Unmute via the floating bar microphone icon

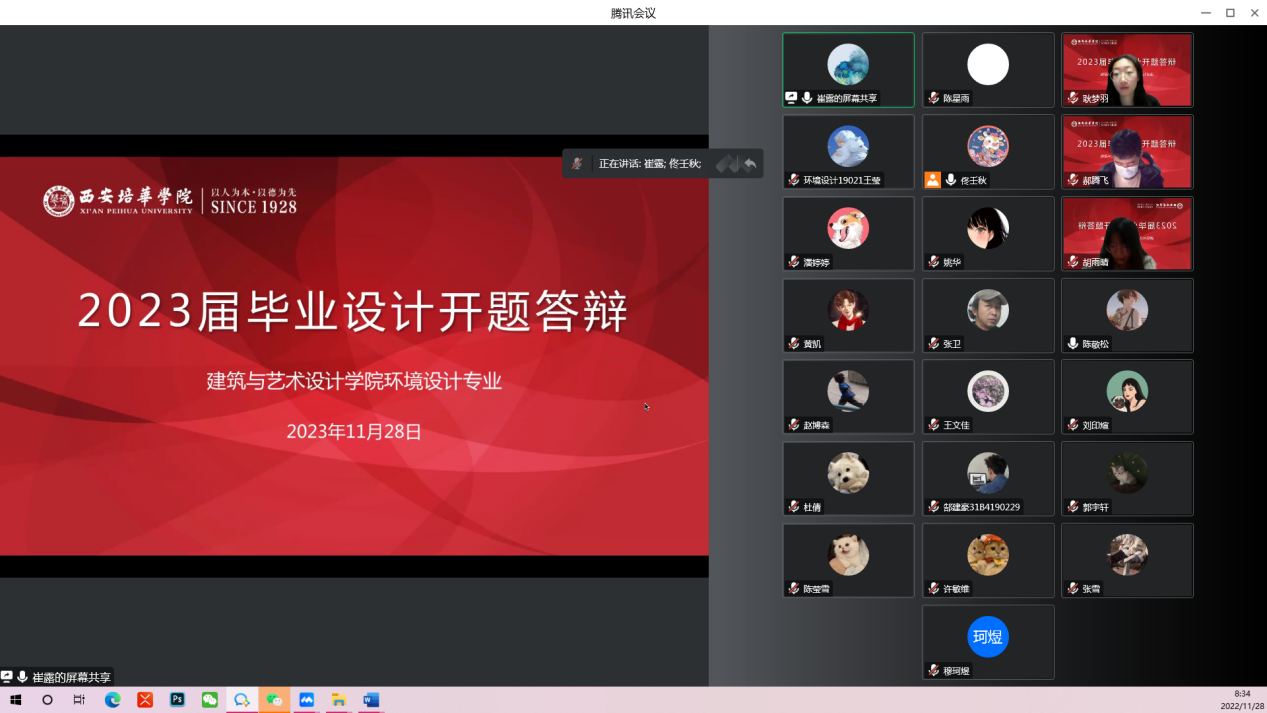tap(577, 164)
